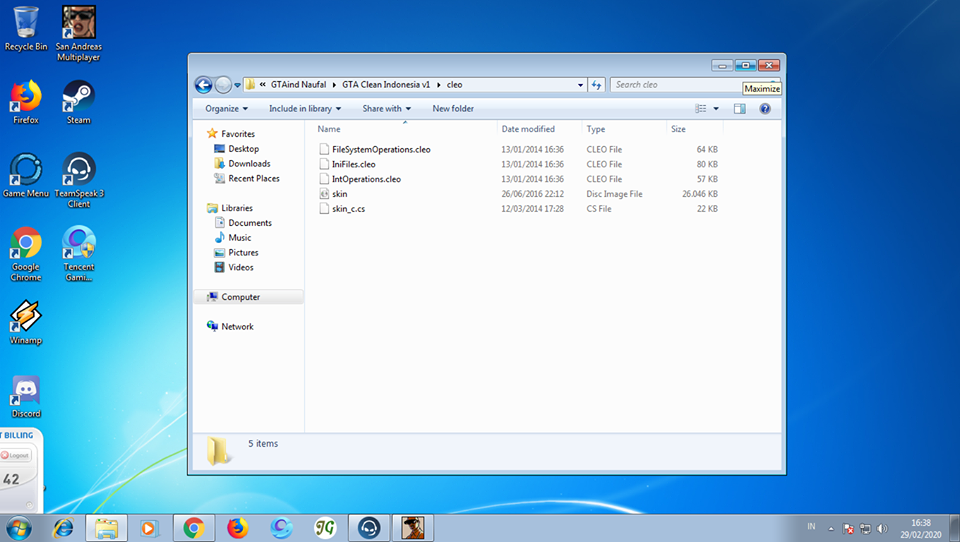Refresh the cleo folder view
This screenshot has height=542, width=960.
596,85
